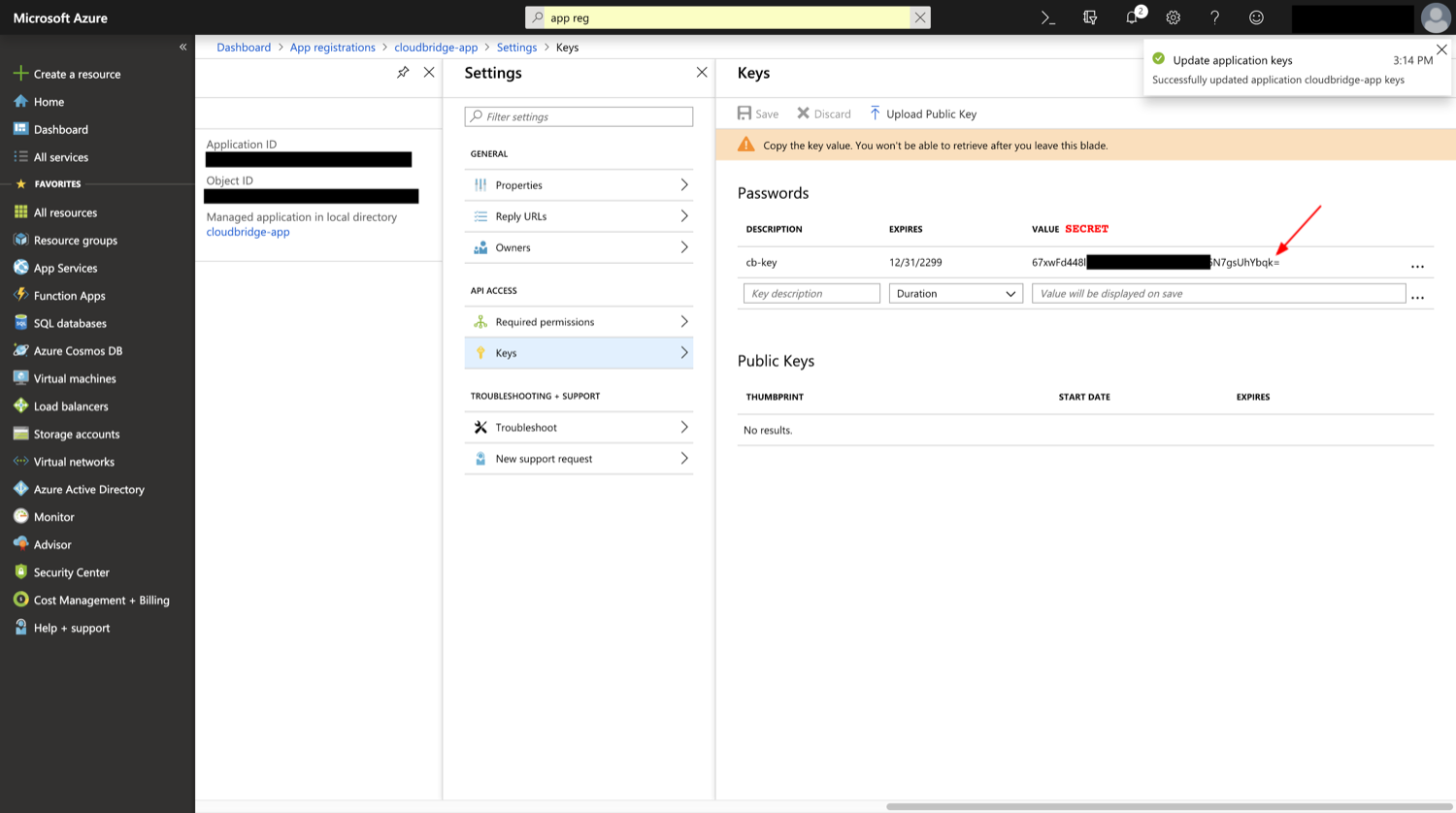
Task: Open Properties settings
Action: [579, 185]
